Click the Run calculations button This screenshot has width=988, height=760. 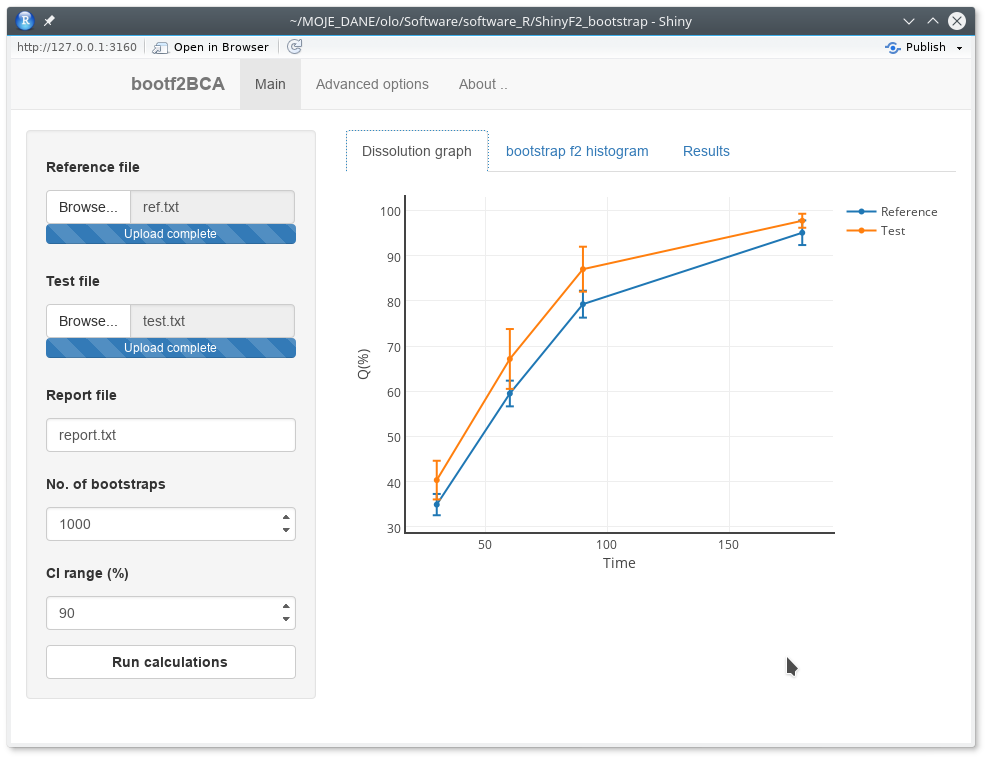pyautogui.click(x=170, y=662)
